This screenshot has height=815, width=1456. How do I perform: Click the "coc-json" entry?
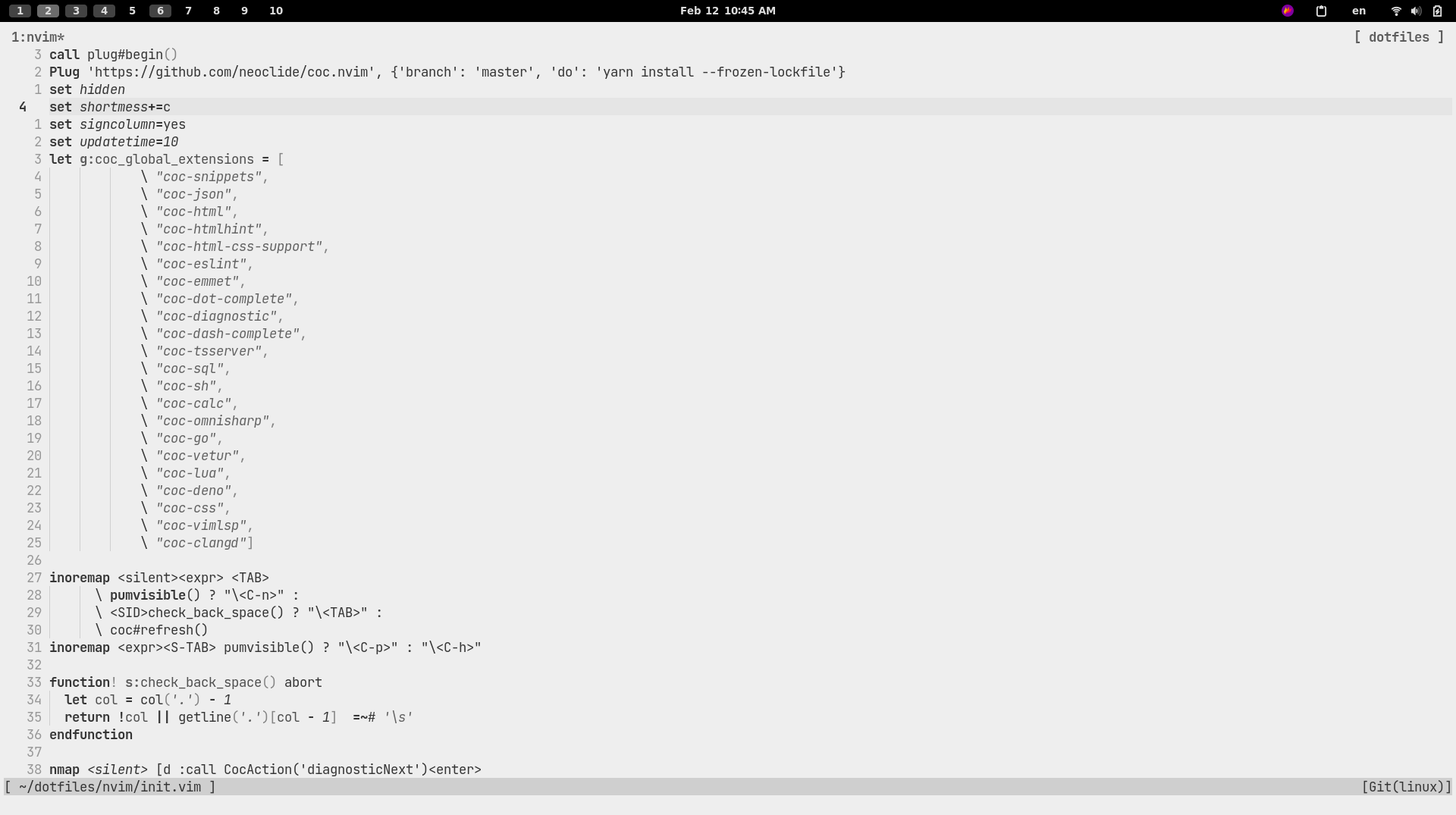[x=193, y=194]
